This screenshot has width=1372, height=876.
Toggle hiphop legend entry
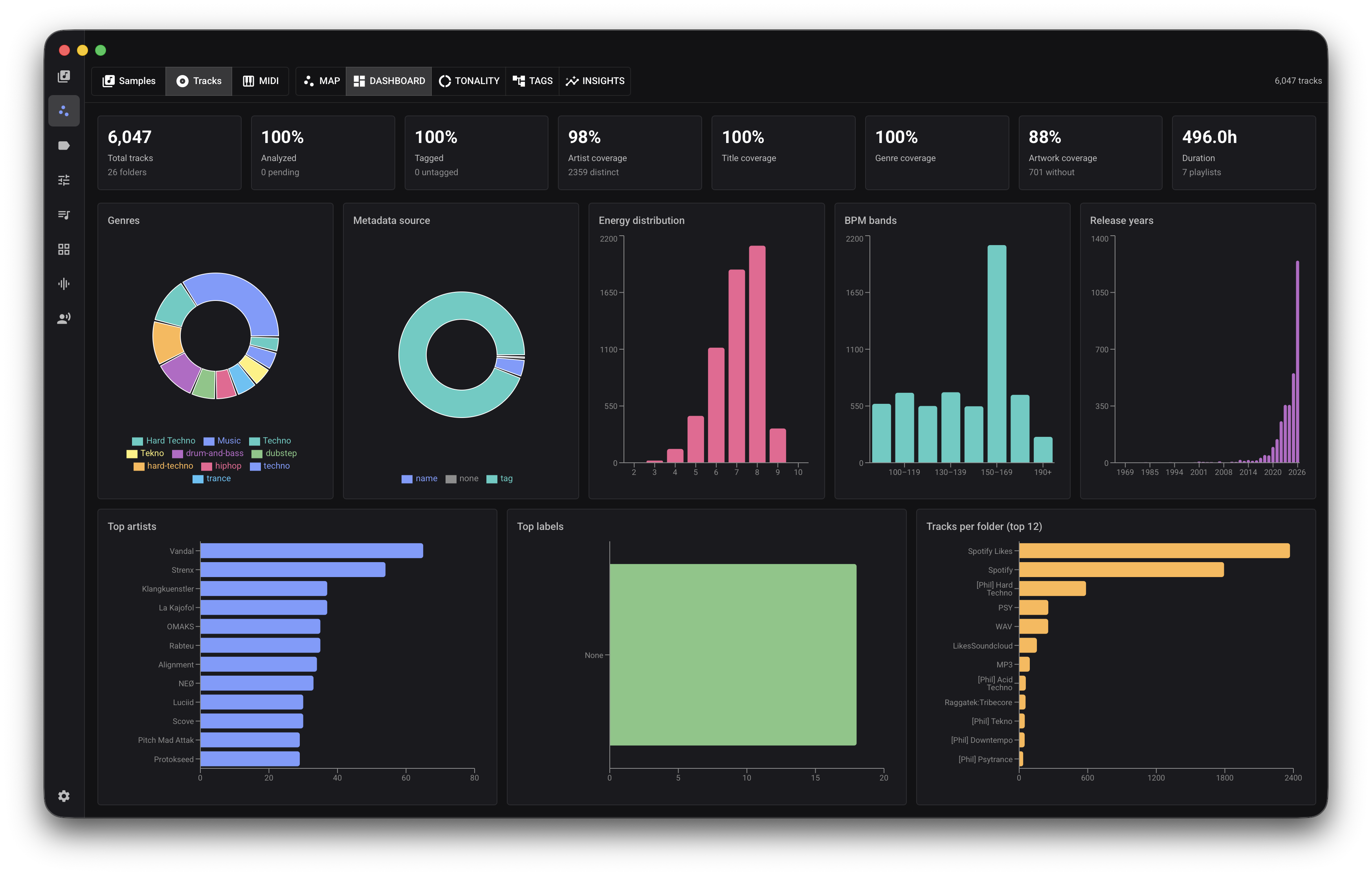point(222,466)
